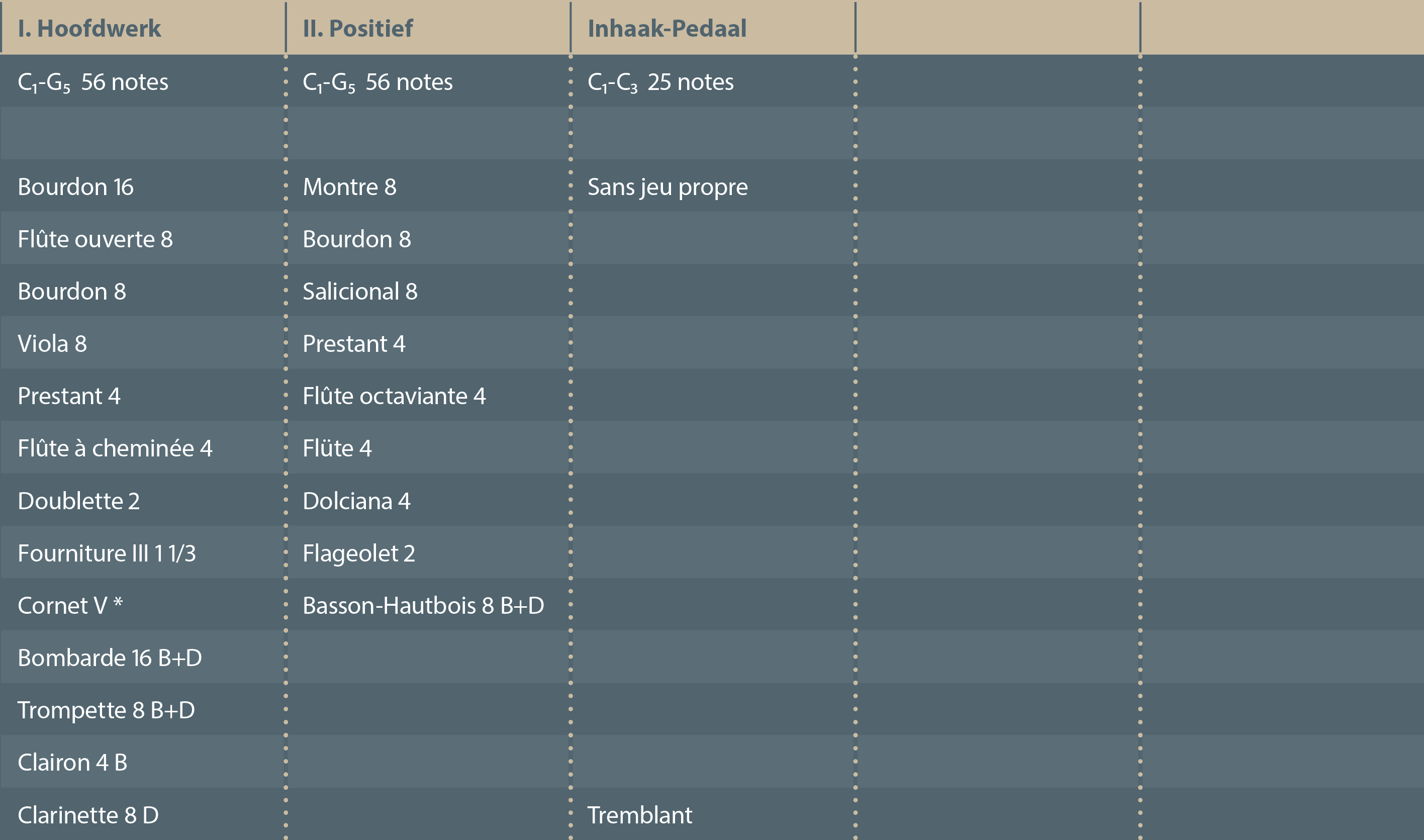Click Montre 8 in Positief column
This screenshot has height=840, width=1424.
pos(349,187)
